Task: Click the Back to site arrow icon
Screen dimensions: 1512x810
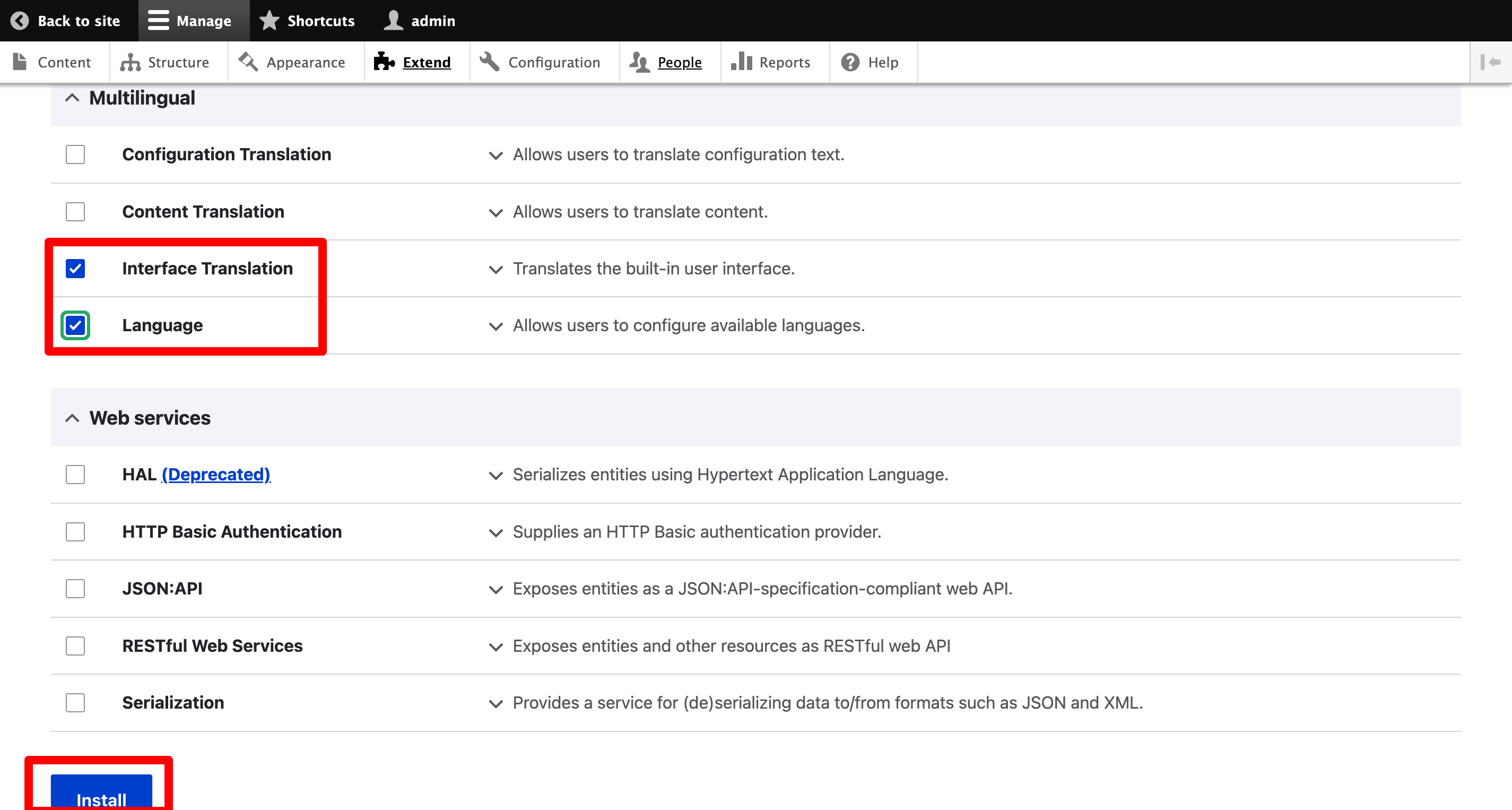Action: click(x=20, y=21)
